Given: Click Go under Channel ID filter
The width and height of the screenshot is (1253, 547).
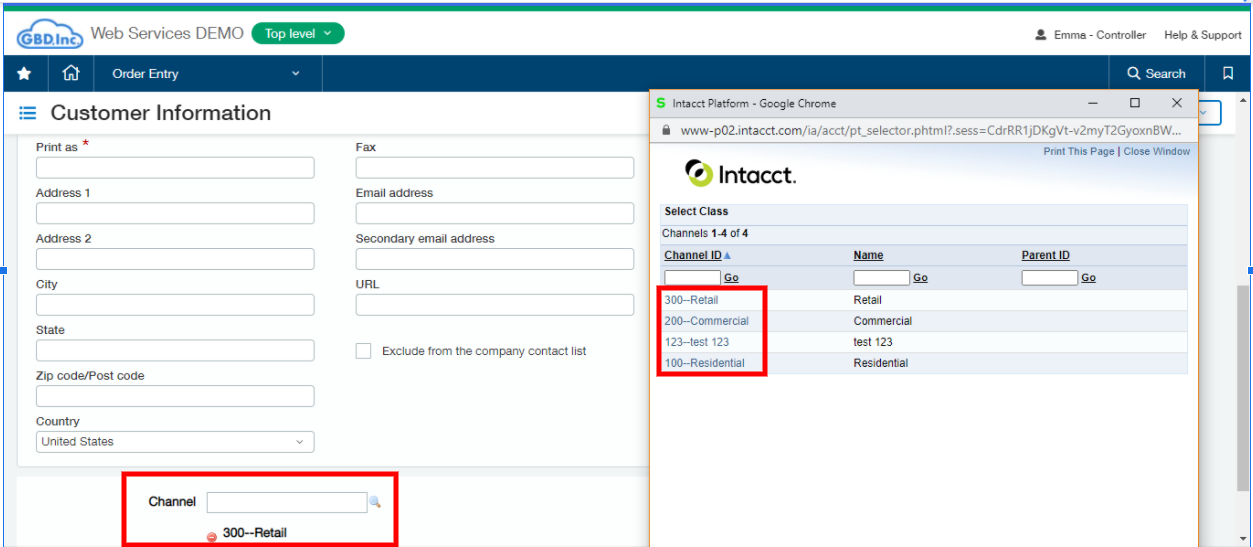Looking at the screenshot, I should (x=731, y=278).
